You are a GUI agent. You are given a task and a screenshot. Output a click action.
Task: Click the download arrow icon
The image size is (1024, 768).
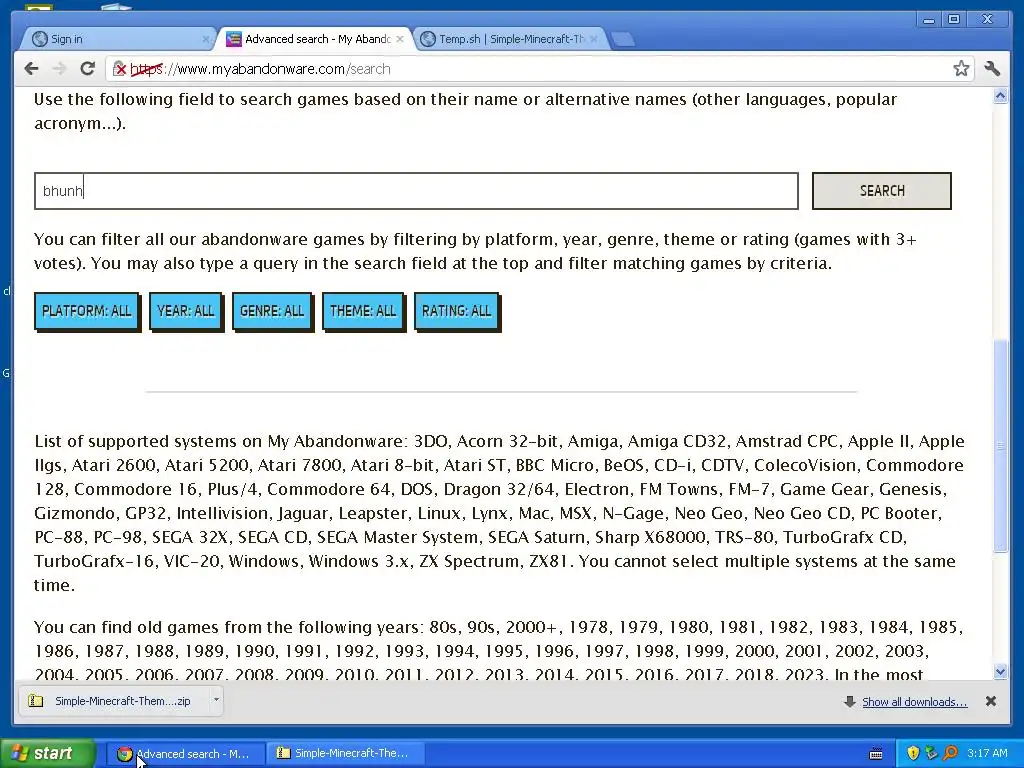(x=850, y=701)
